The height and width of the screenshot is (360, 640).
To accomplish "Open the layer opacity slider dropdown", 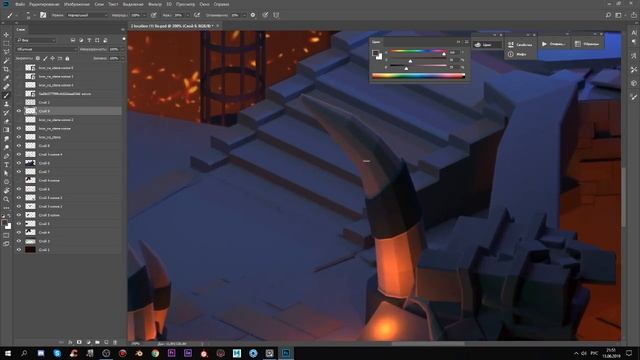I will coord(122,49).
